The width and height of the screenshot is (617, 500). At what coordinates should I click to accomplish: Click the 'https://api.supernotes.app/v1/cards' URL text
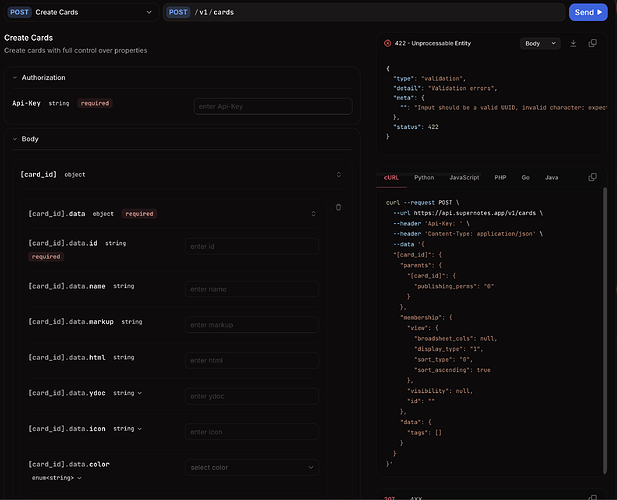tap(475, 213)
